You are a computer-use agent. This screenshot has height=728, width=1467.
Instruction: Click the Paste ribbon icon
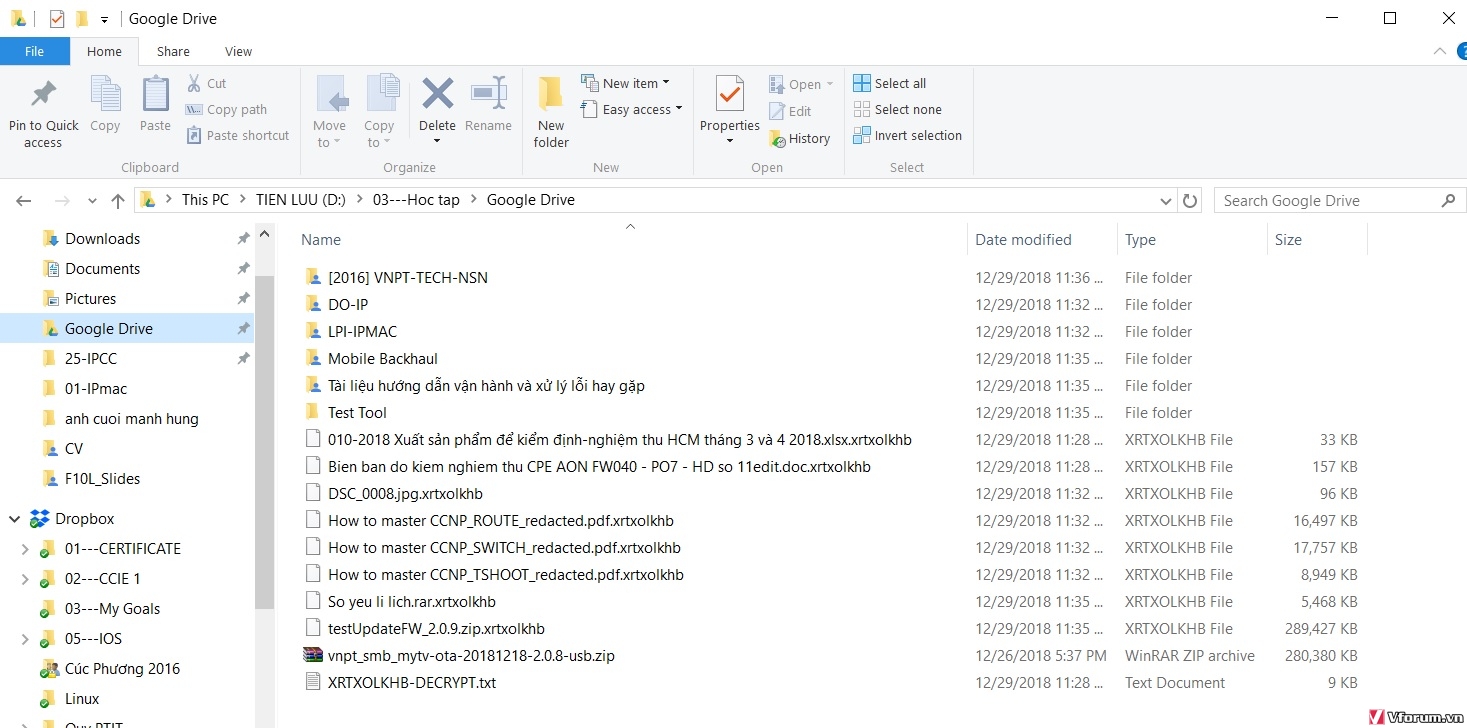coord(155,94)
